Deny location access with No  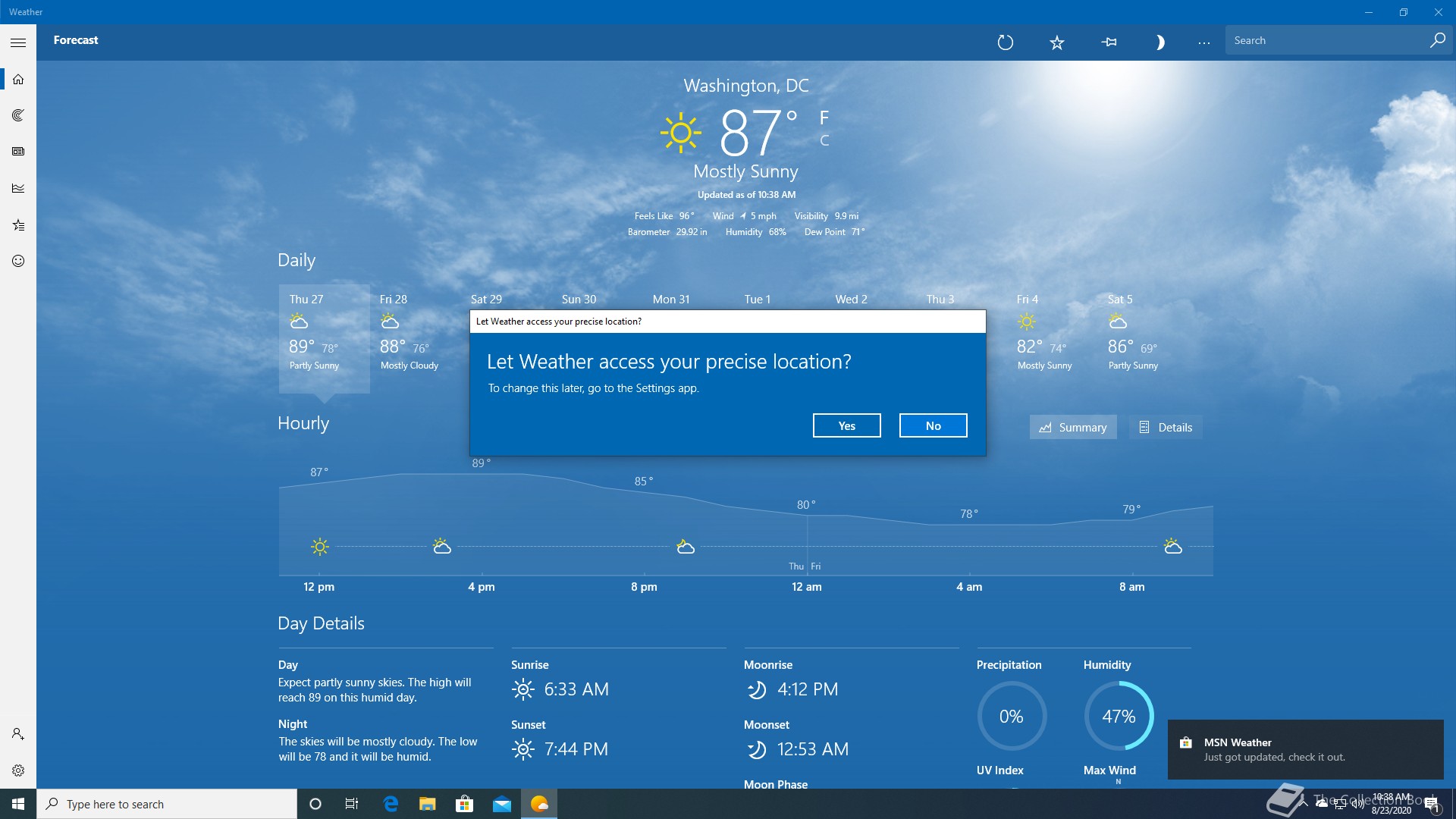933,425
